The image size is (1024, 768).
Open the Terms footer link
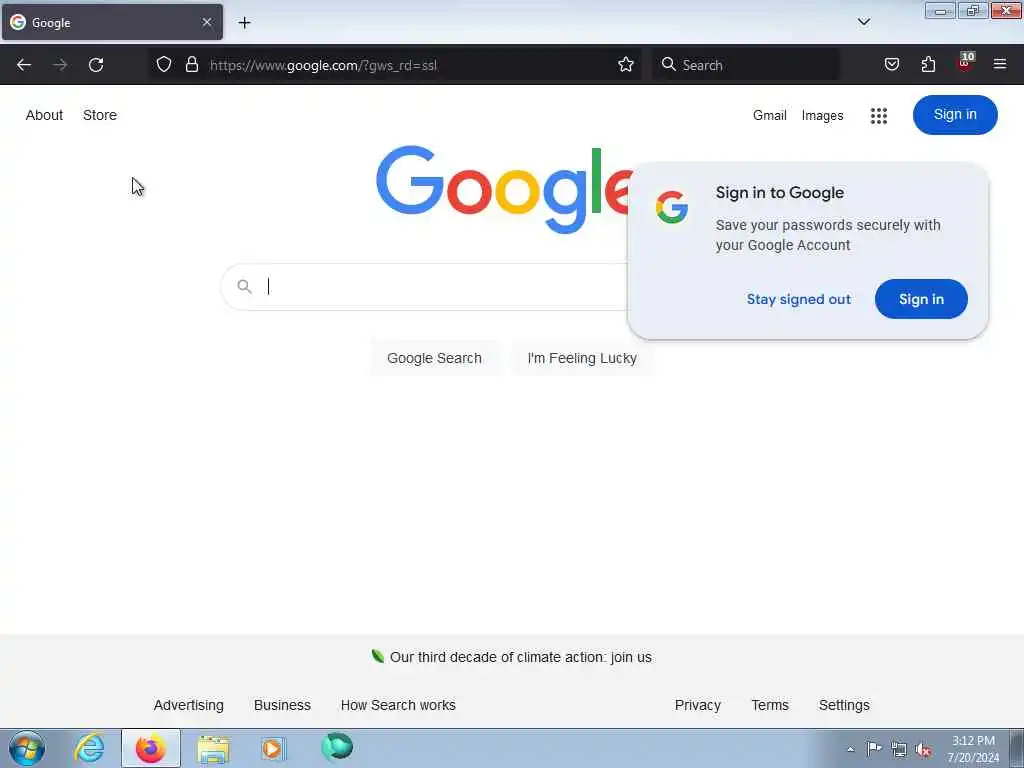point(770,705)
